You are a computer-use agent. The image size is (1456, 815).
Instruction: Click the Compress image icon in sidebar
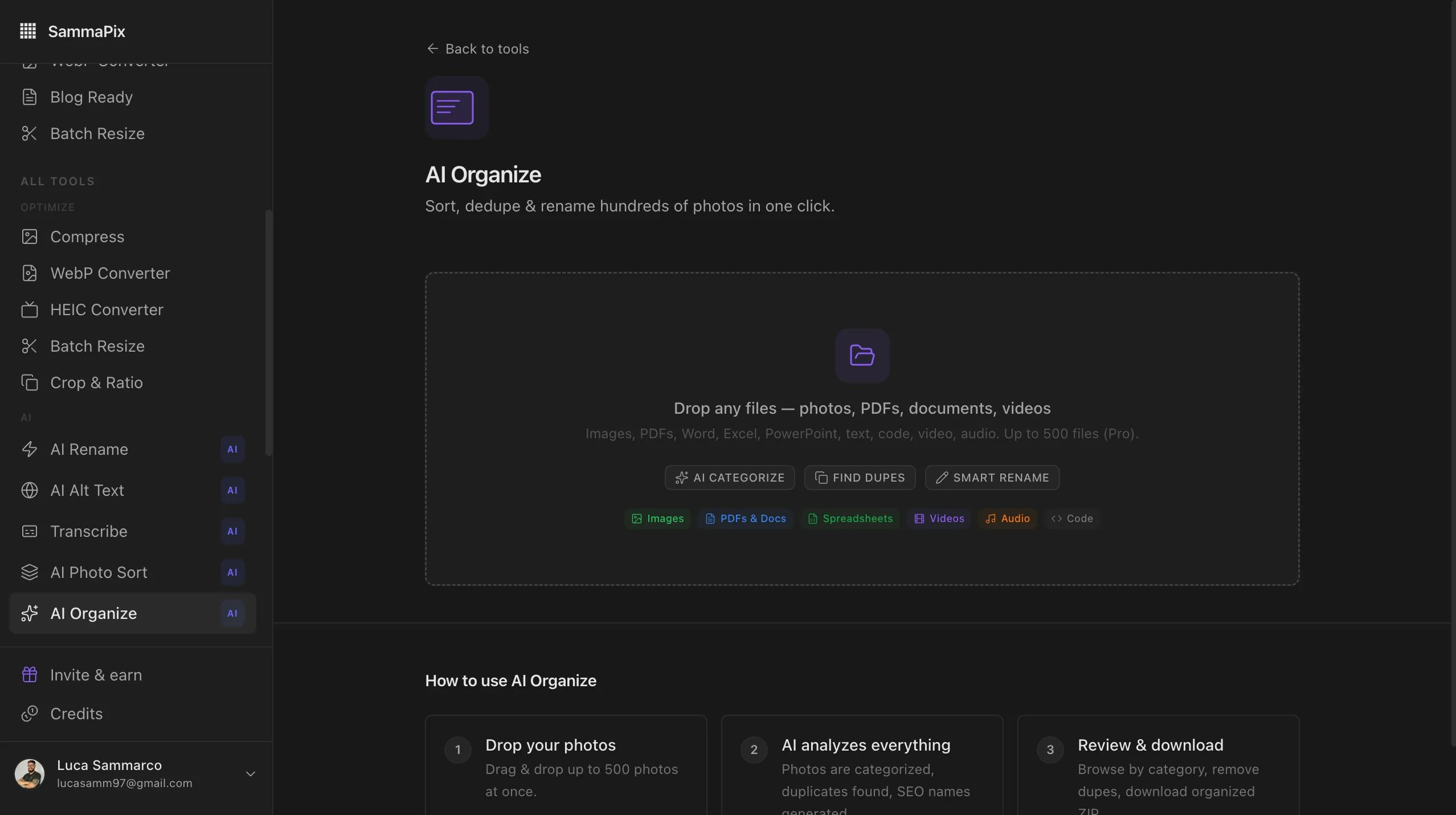click(x=30, y=237)
